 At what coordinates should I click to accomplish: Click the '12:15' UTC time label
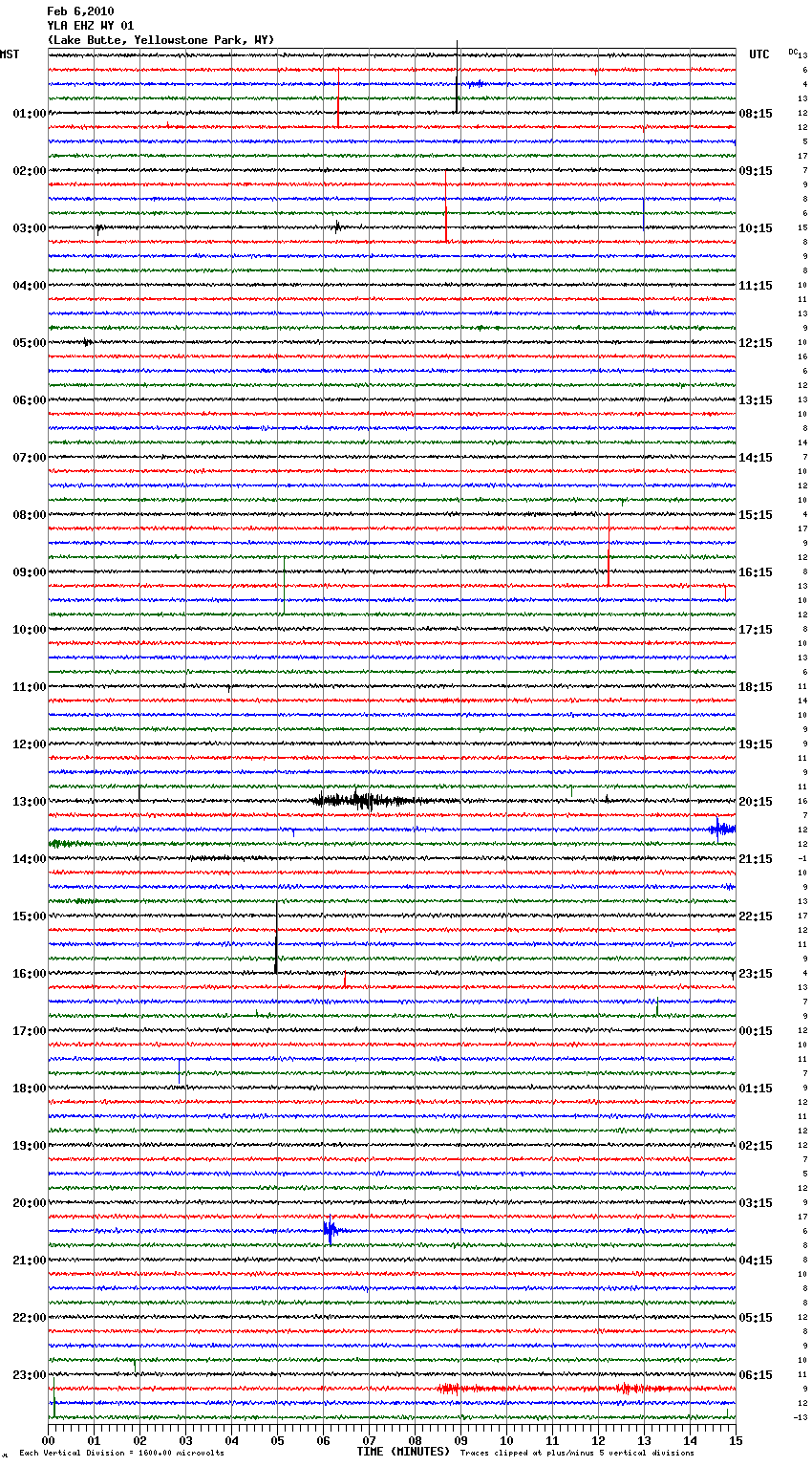click(x=756, y=343)
